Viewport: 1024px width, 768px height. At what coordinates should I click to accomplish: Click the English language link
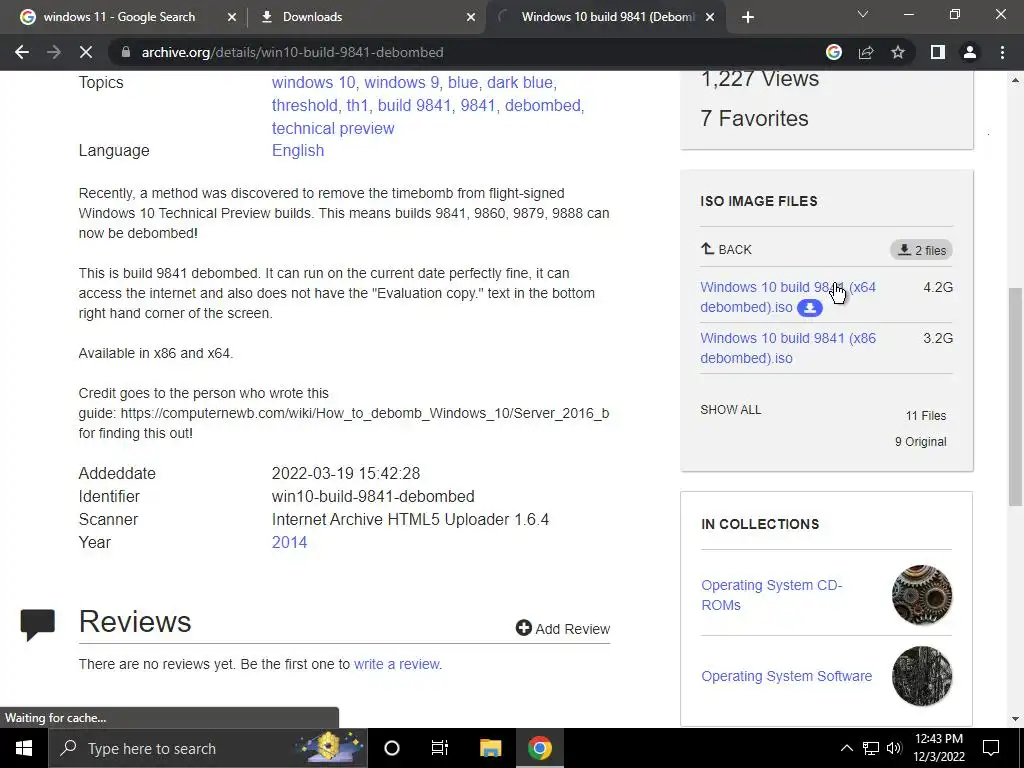click(x=298, y=150)
